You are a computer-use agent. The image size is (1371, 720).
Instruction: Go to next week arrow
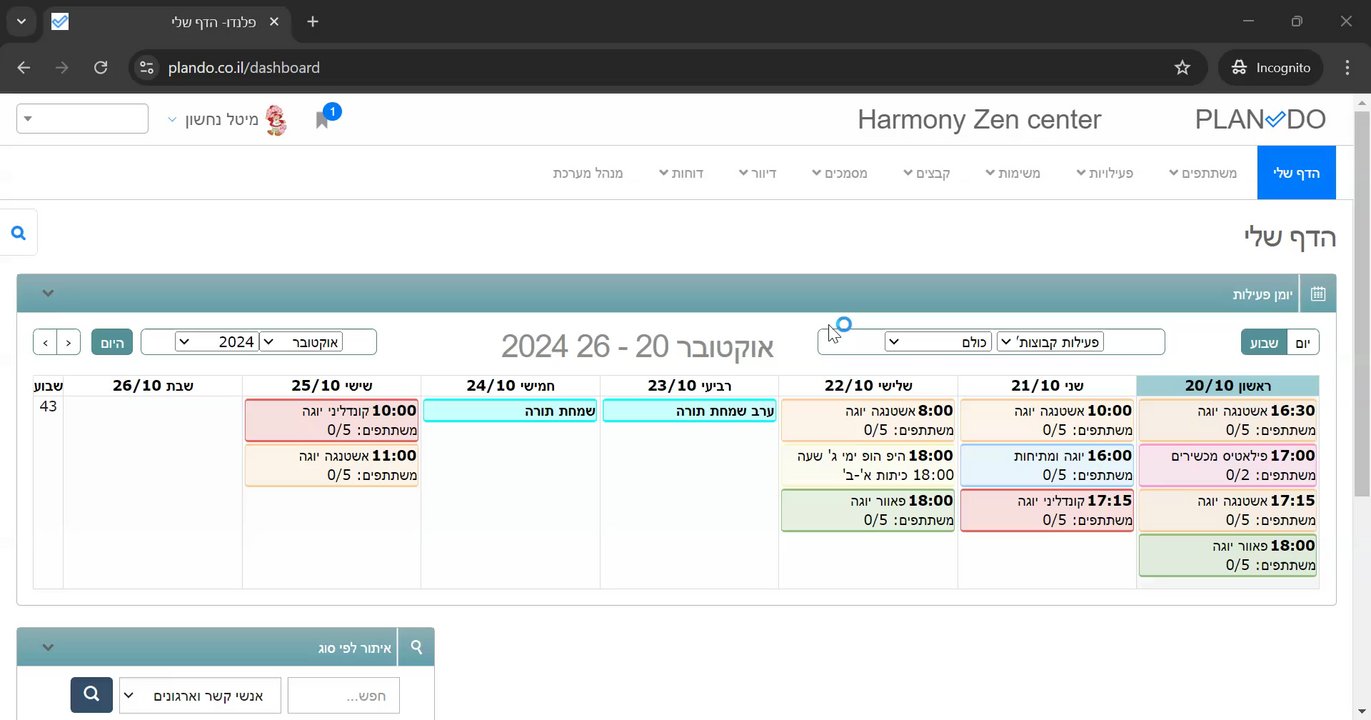tap(44, 342)
